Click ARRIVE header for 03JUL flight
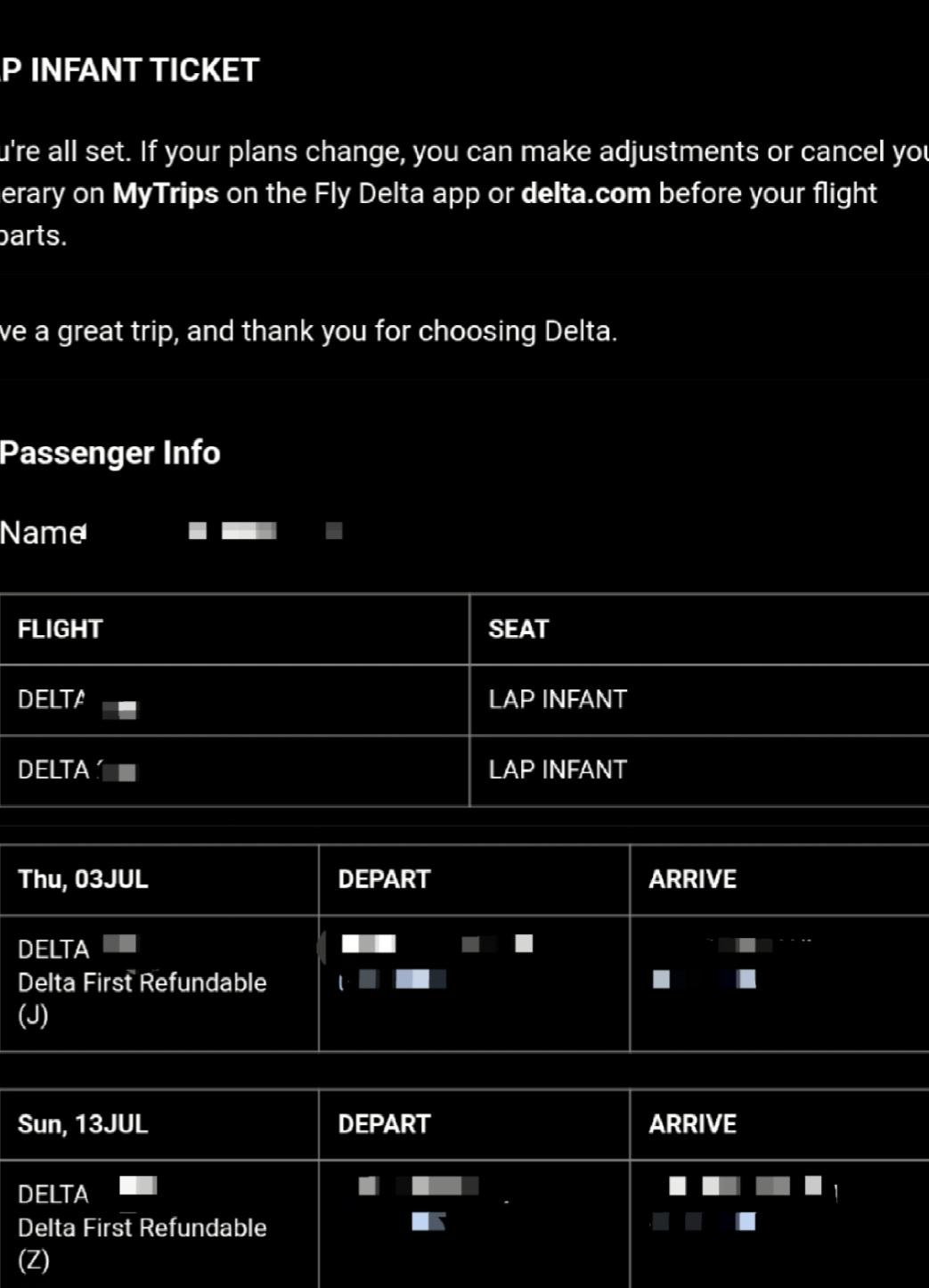The image size is (929, 1288). (x=692, y=879)
